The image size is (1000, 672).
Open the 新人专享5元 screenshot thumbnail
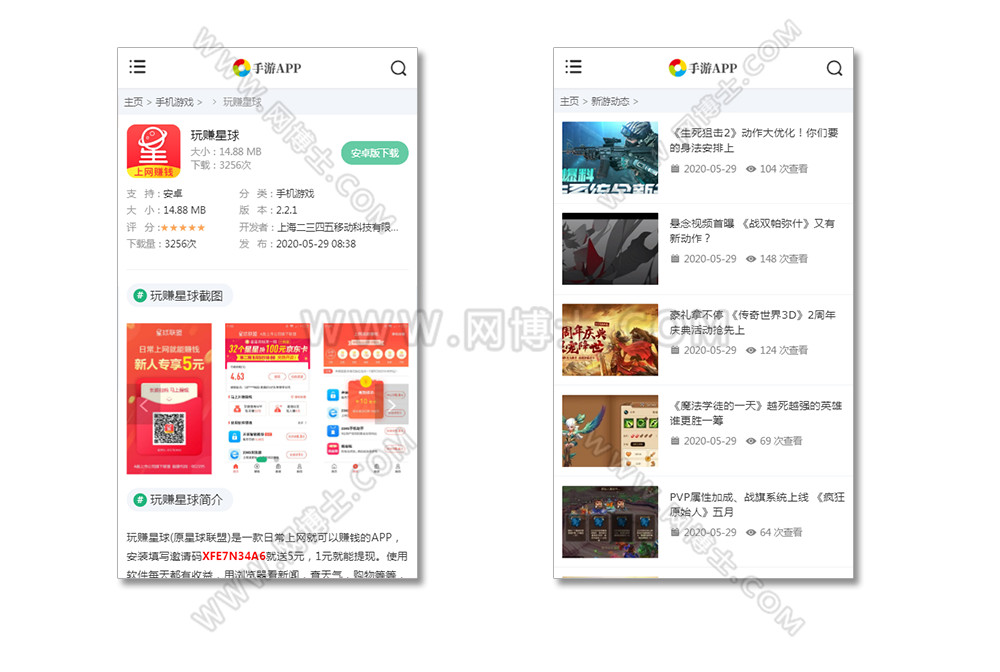[x=169, y=398]
